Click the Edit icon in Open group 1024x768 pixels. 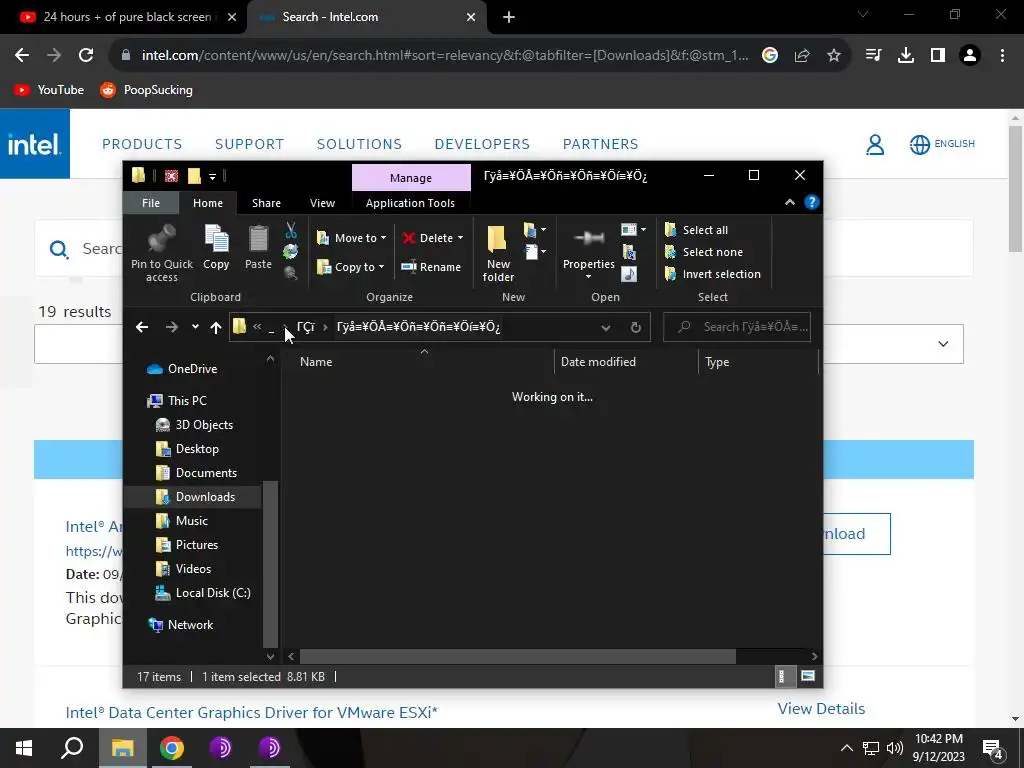point(629,252)
